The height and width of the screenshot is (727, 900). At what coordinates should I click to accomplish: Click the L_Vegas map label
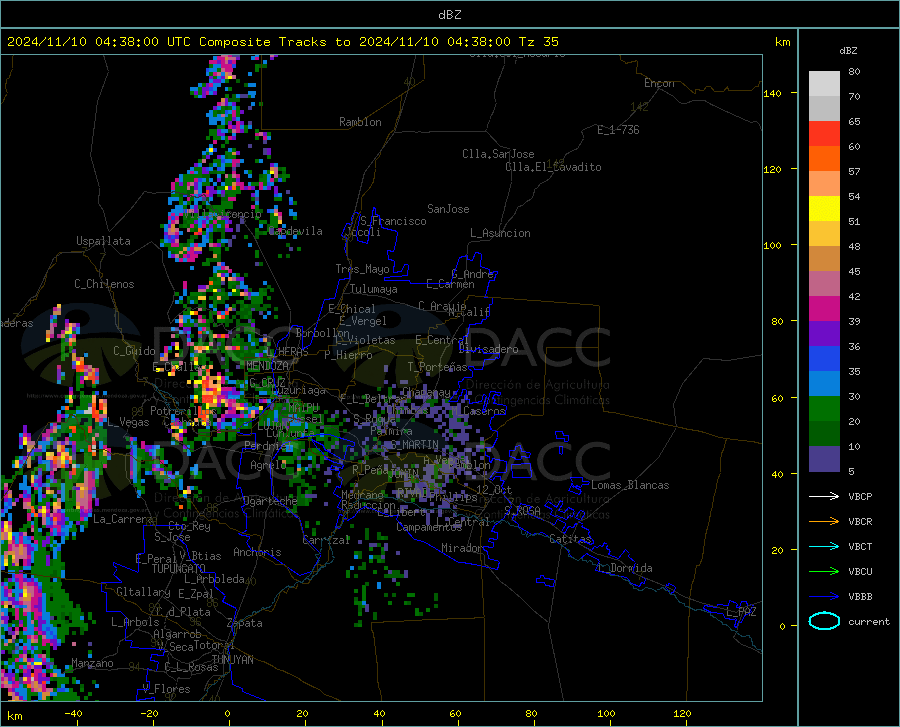tap(129, 422)
